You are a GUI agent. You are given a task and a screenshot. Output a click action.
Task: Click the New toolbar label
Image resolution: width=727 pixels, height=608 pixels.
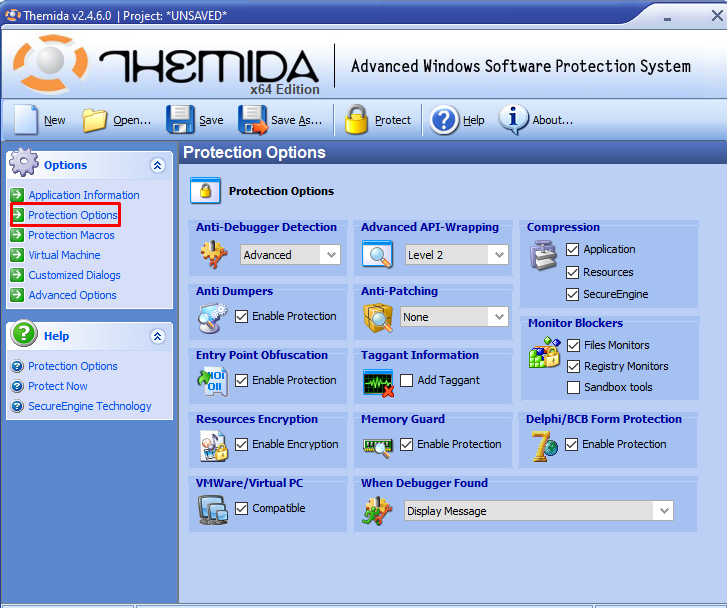(55, 120)
